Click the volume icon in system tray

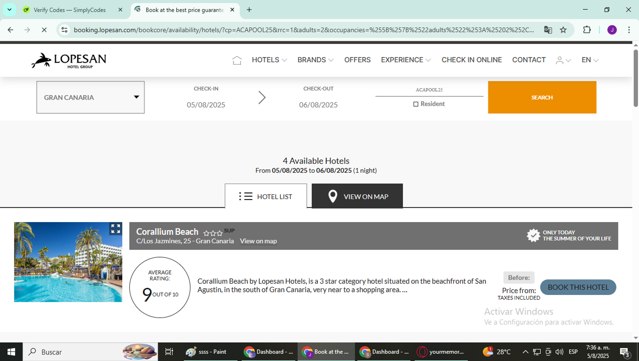click(x=560, y=352)
